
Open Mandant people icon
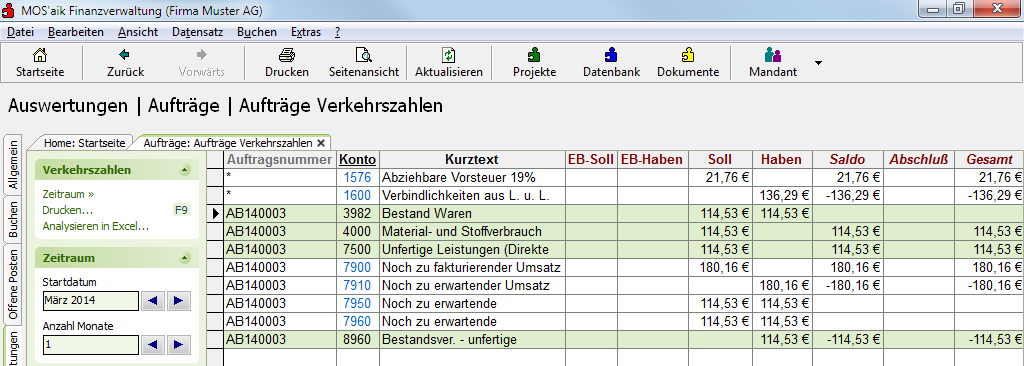[x=773, y=55]
